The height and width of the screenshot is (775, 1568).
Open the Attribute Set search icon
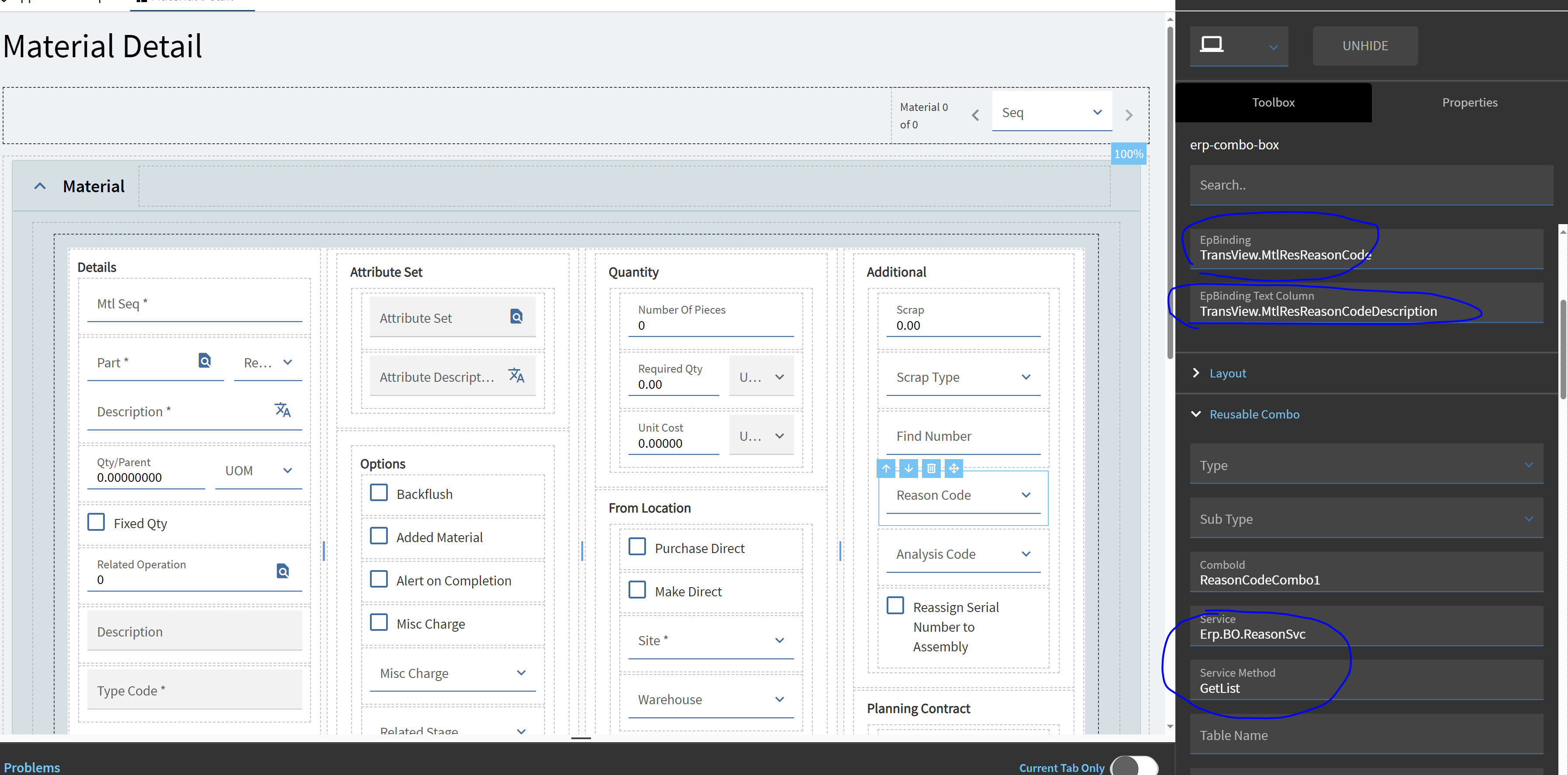pos(516,317)
